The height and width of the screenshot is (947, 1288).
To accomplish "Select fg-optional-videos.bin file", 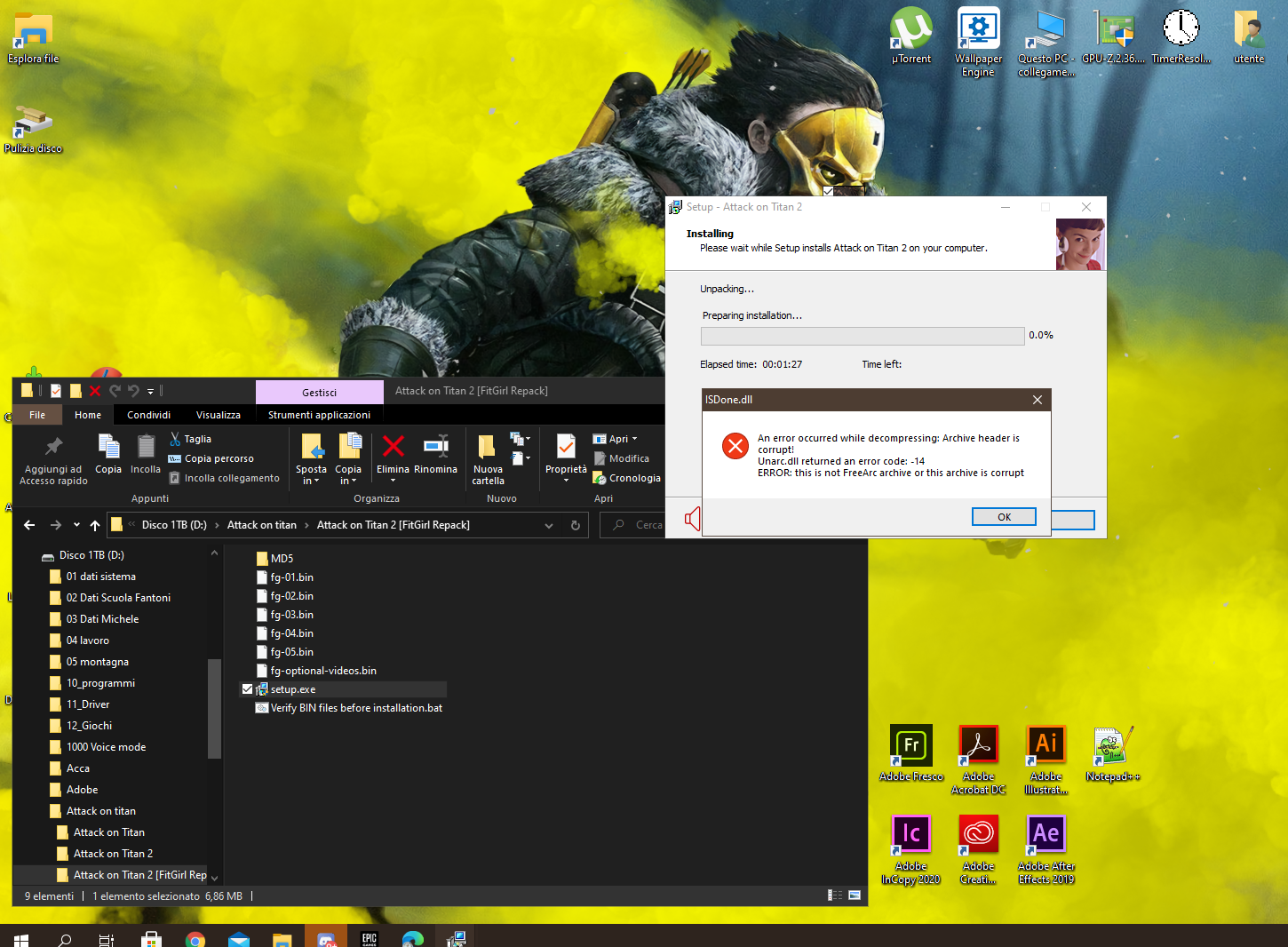I will (x=316, y=671).
